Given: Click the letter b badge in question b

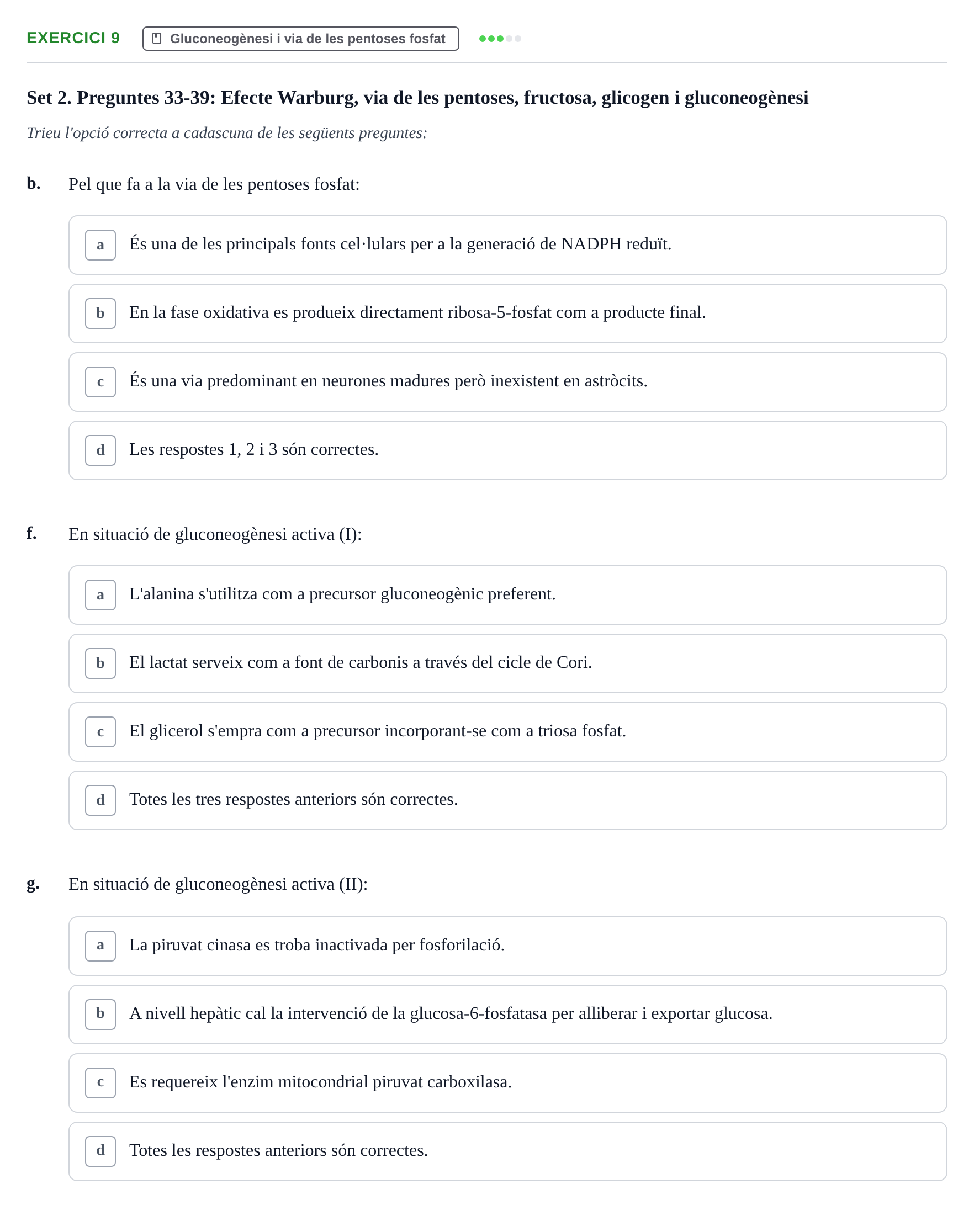Looking at the screenshot, I should click(x=100, y=314).
